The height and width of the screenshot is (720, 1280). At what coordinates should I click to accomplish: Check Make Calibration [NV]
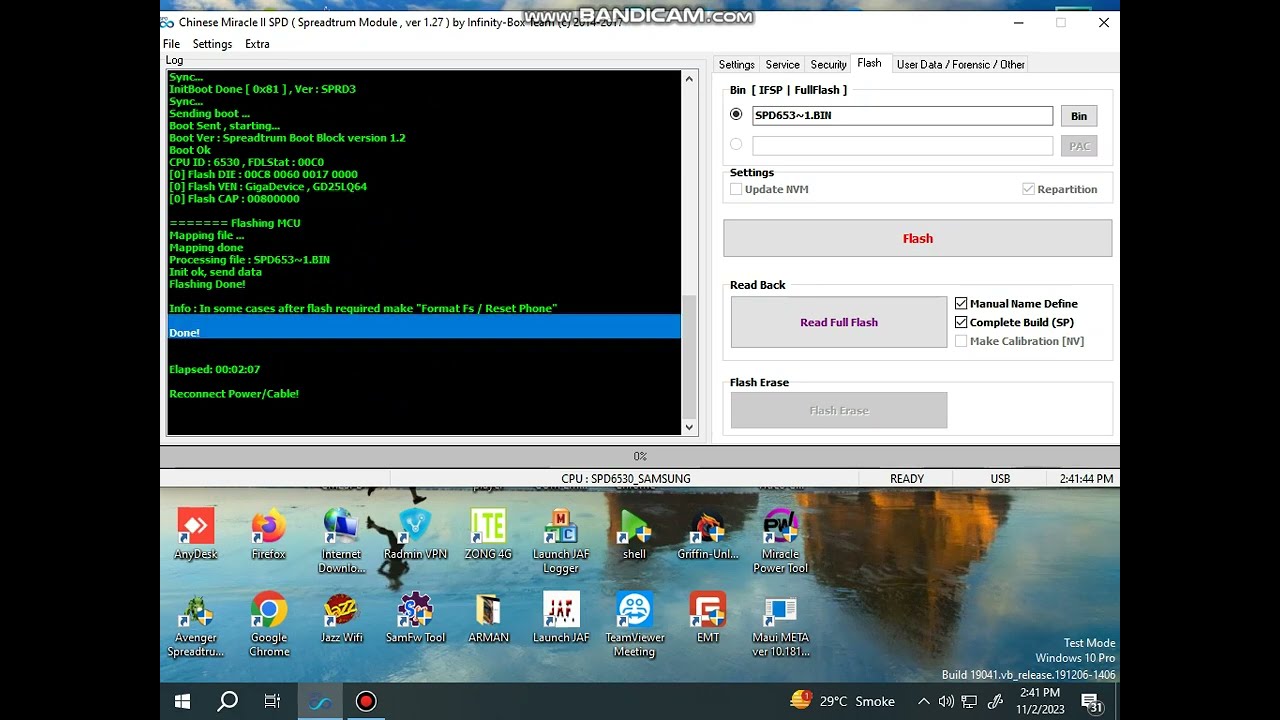[961, 341]
